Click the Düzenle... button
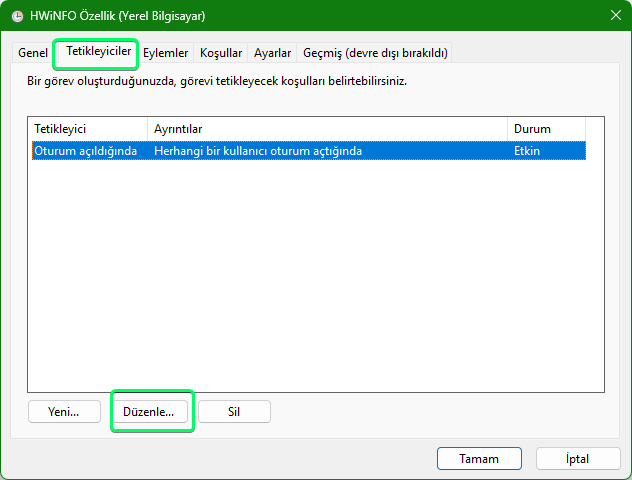Image resolution: width=632 pixels, height=480 pixels. click(x=149, y=411)
